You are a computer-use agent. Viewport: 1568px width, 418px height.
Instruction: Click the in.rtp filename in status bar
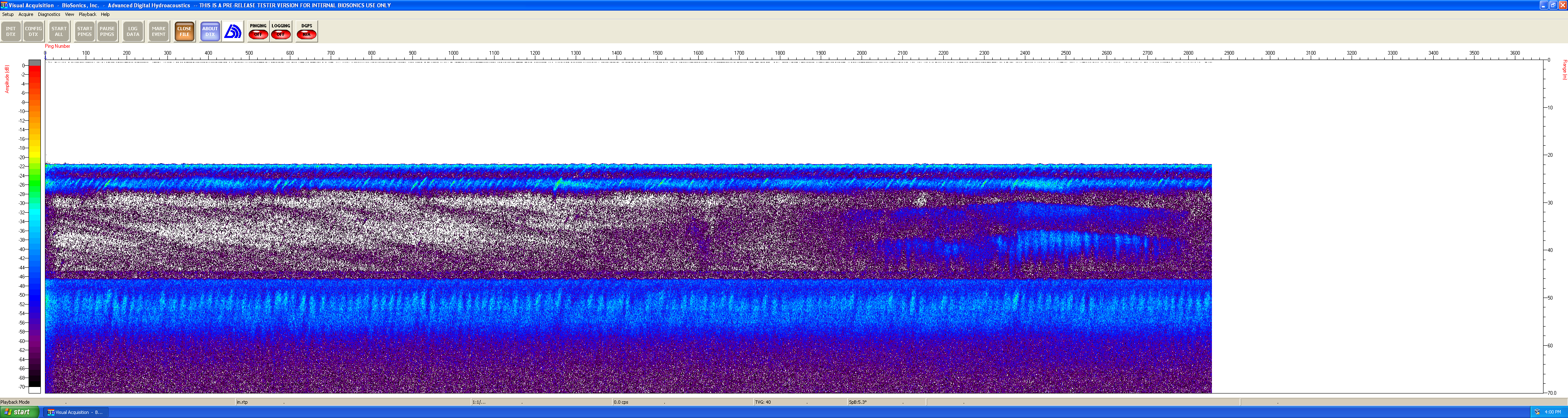click(x=242, y=402)
